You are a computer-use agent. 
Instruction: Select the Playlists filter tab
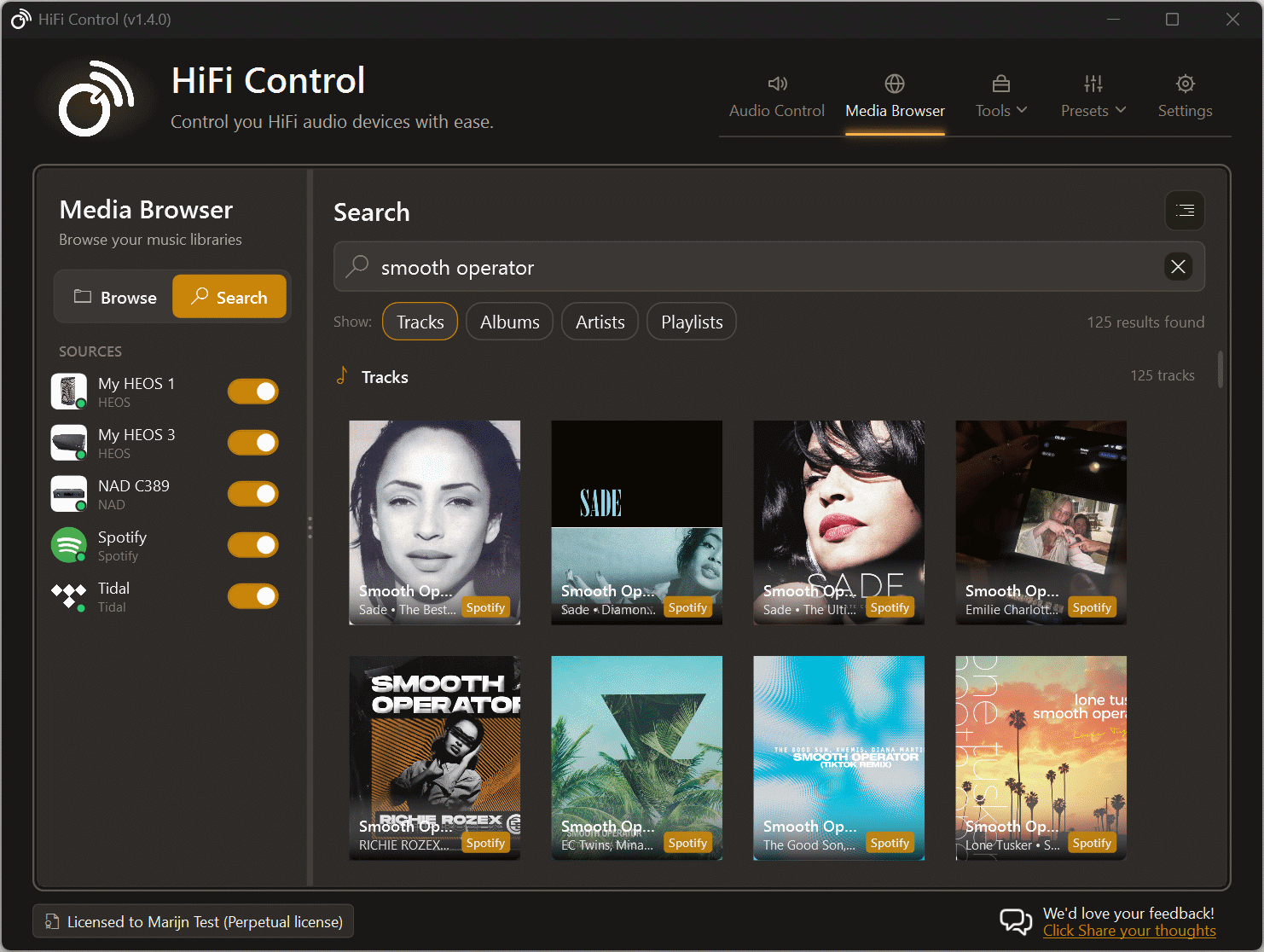pos(691,322)
